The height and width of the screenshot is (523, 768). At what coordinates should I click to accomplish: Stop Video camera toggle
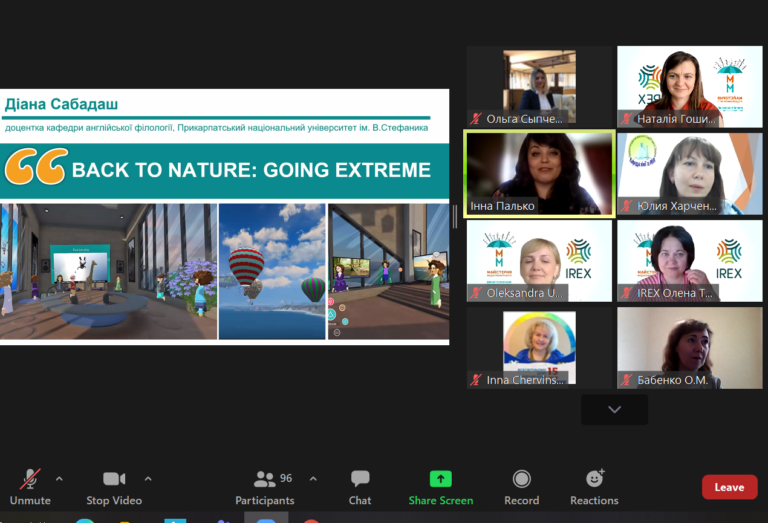click(114, 487)
